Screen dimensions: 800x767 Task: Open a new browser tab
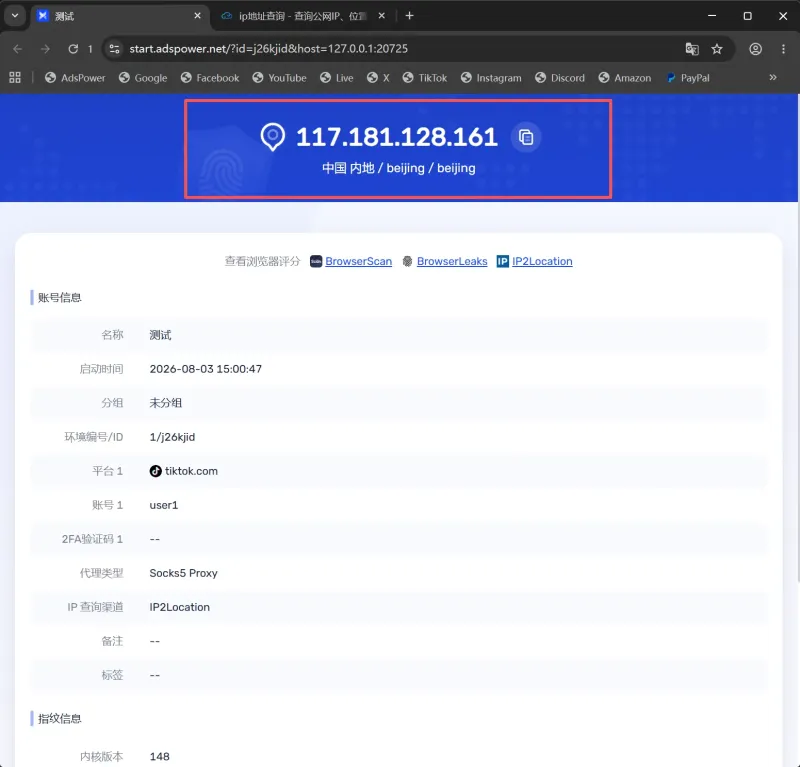[x=409, y=16]
